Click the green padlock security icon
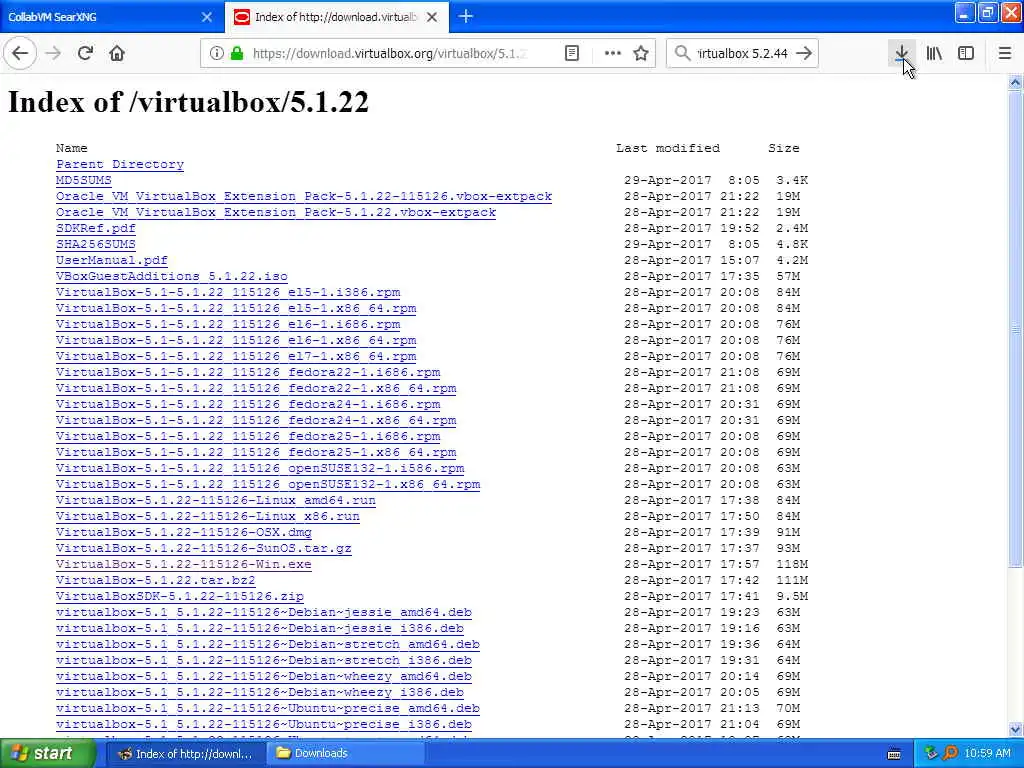The height and width of the screenshot is (768, 1024). [x=237, y=54]
